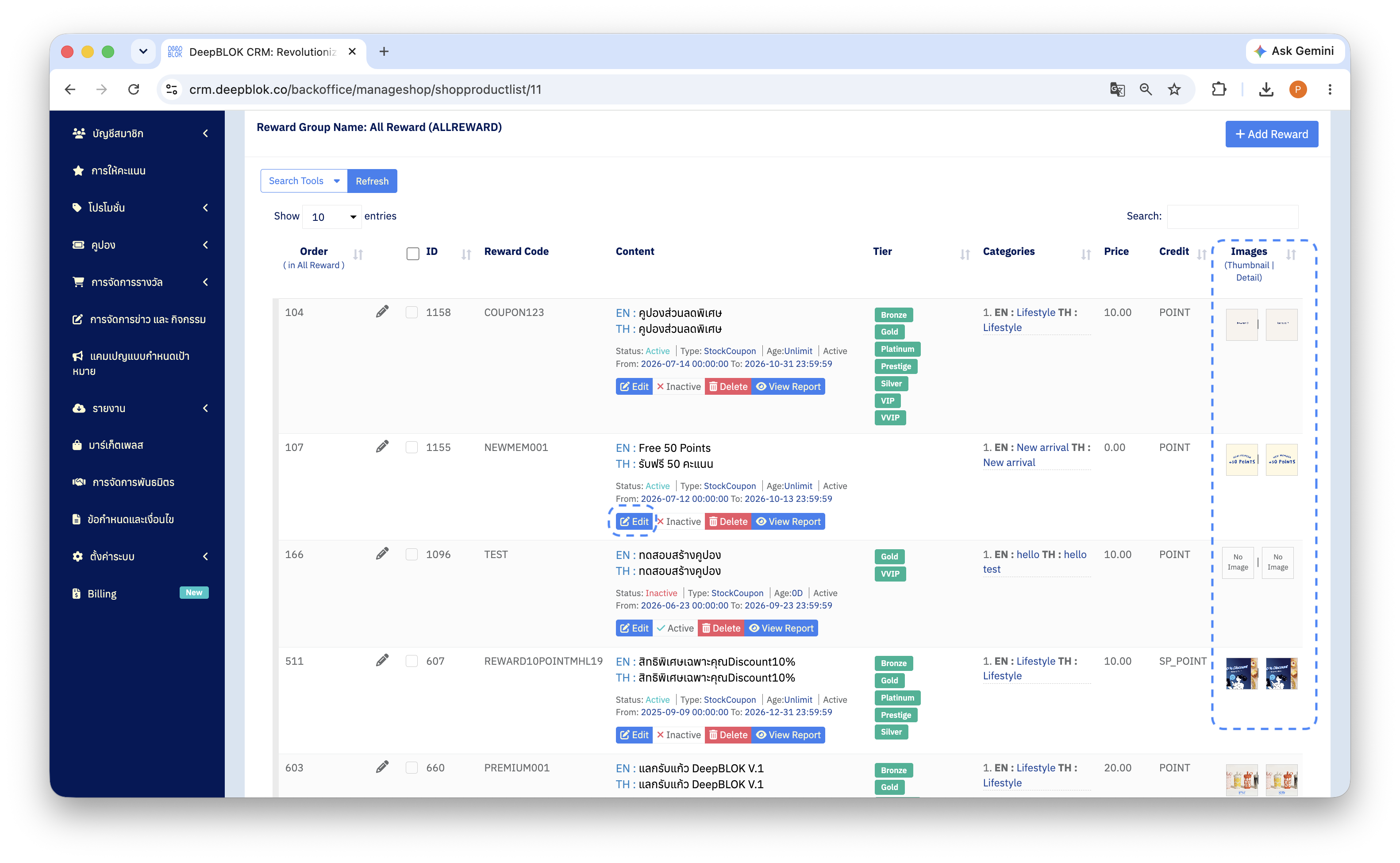
Task: Delete the COUPON123 reward
Action: tap(728, 386)
